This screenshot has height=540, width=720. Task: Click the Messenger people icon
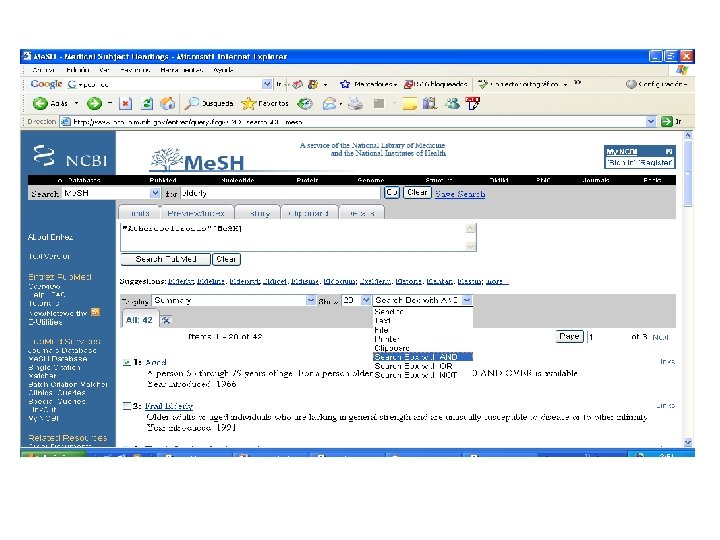tap(452, 104)
